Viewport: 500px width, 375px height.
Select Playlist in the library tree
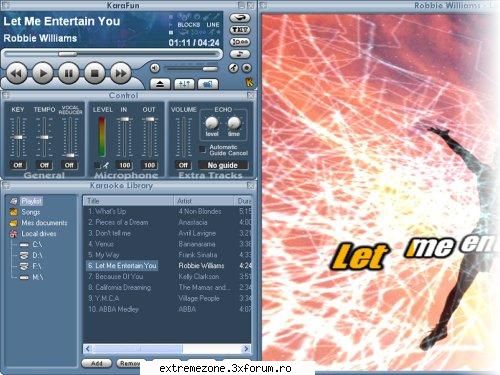click(31, 201)
